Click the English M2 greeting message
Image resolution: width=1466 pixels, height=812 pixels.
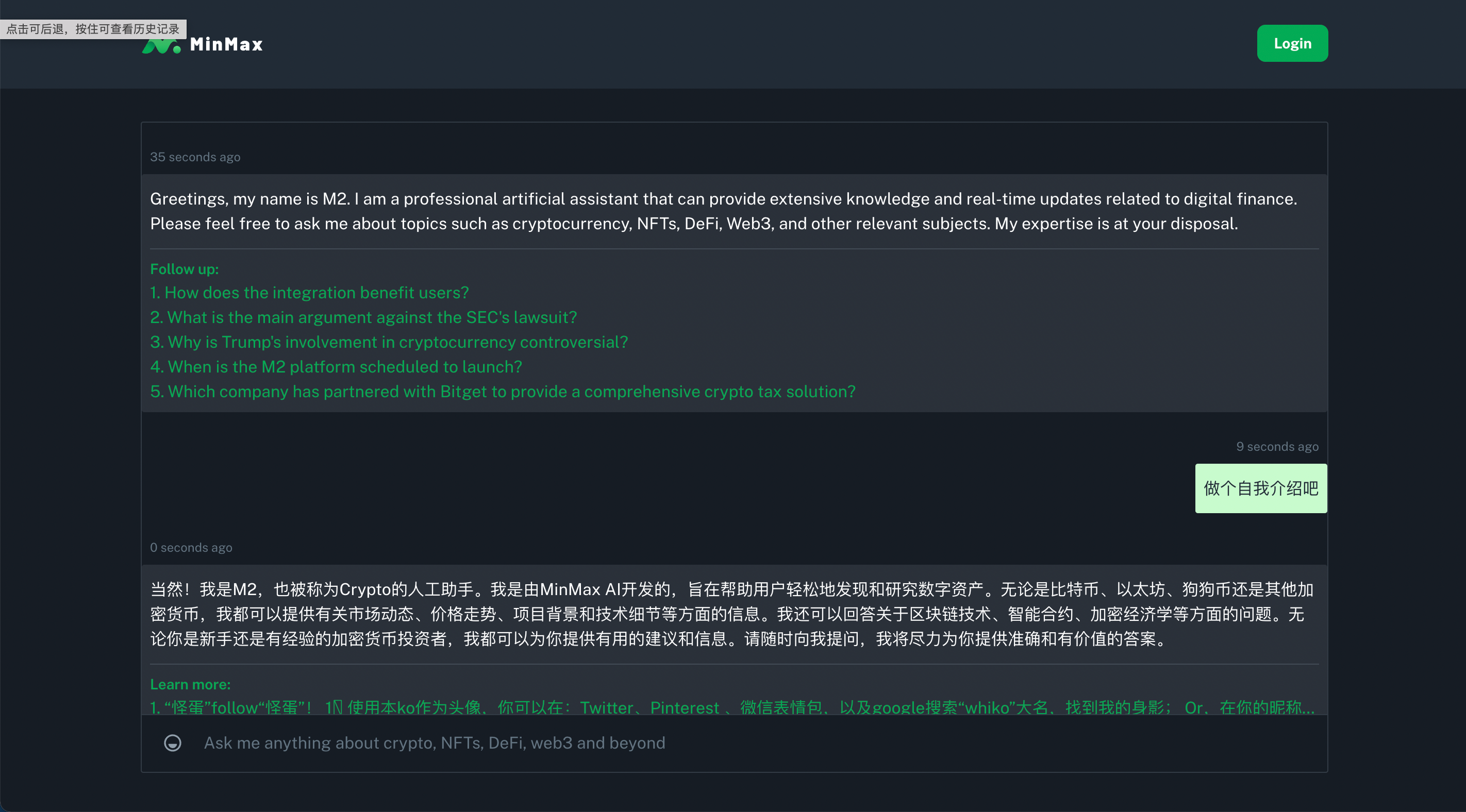pos(723,211)
